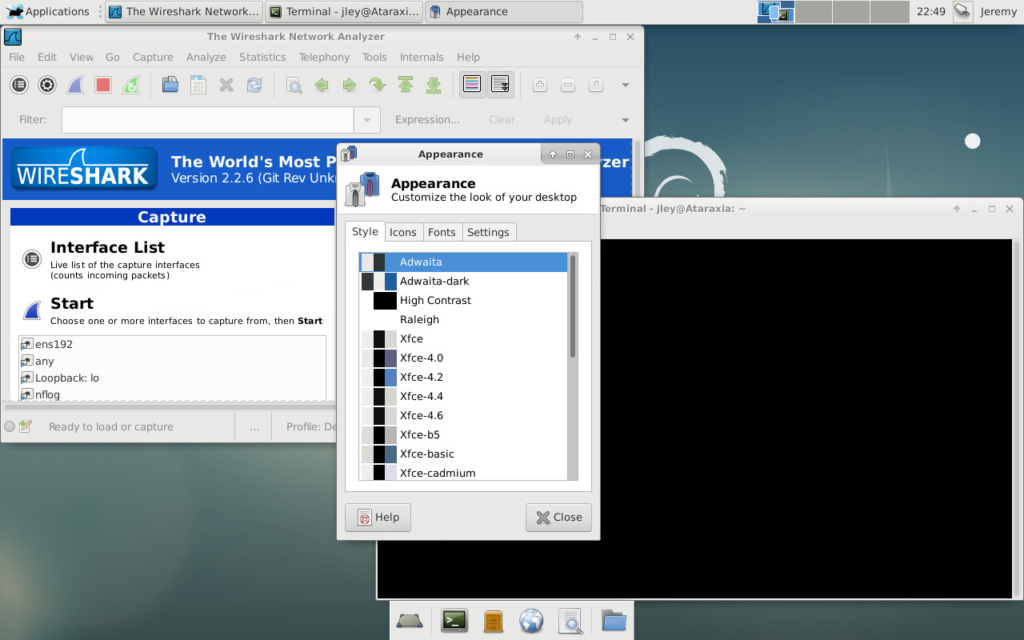Click expert info status circle icon
The width and height of the screenshot is (1024, 640).
[x=9, y=426]
